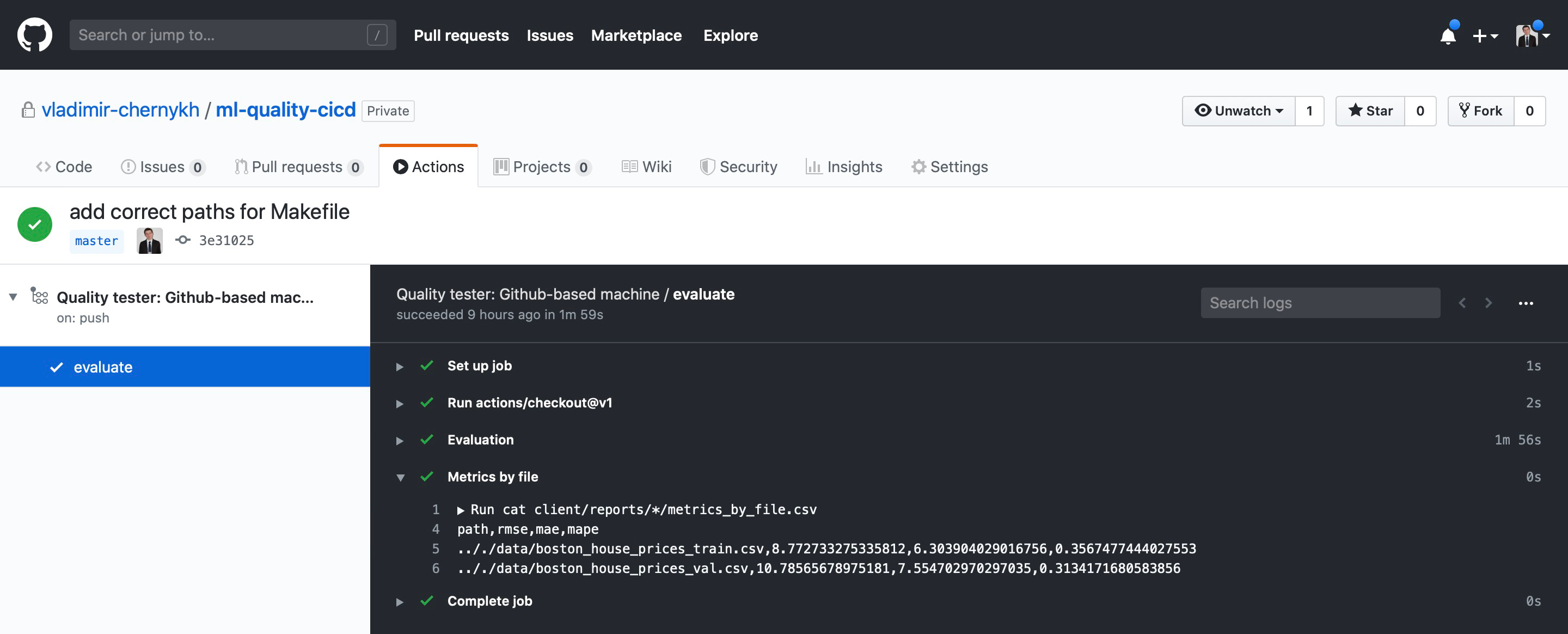Open Issues in top navigation

550,35
